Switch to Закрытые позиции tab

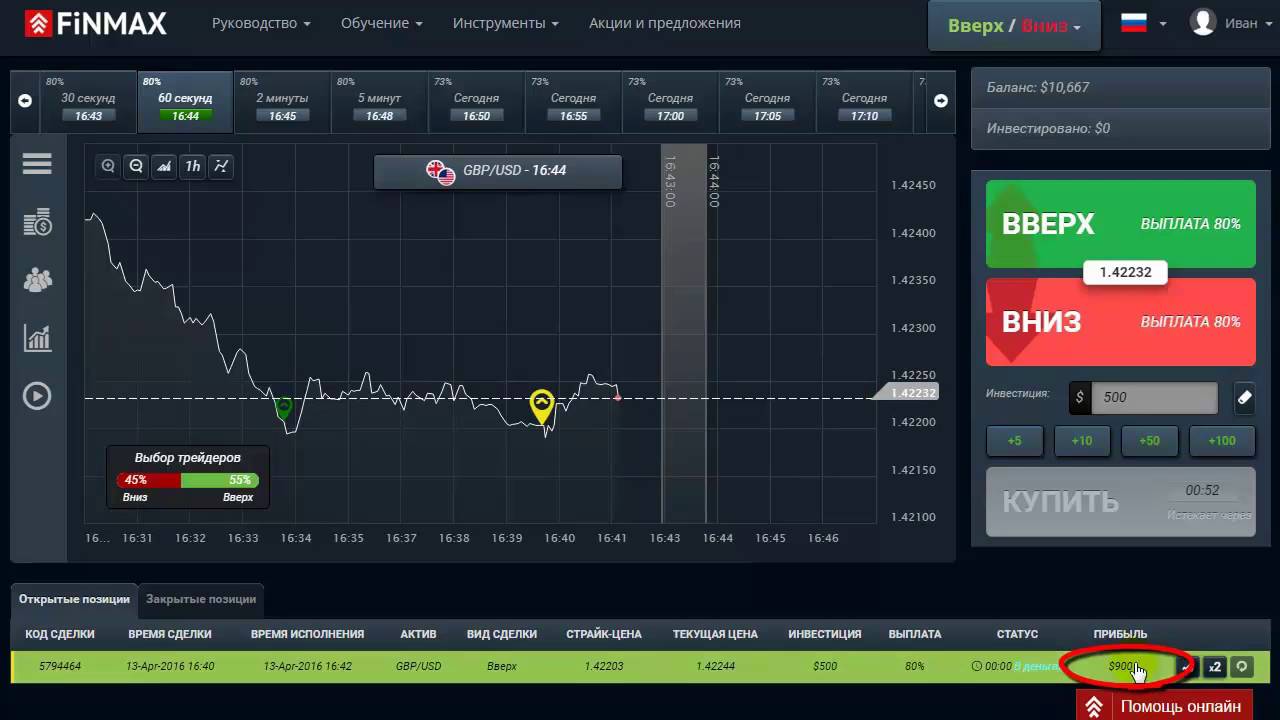coord(201,599)
